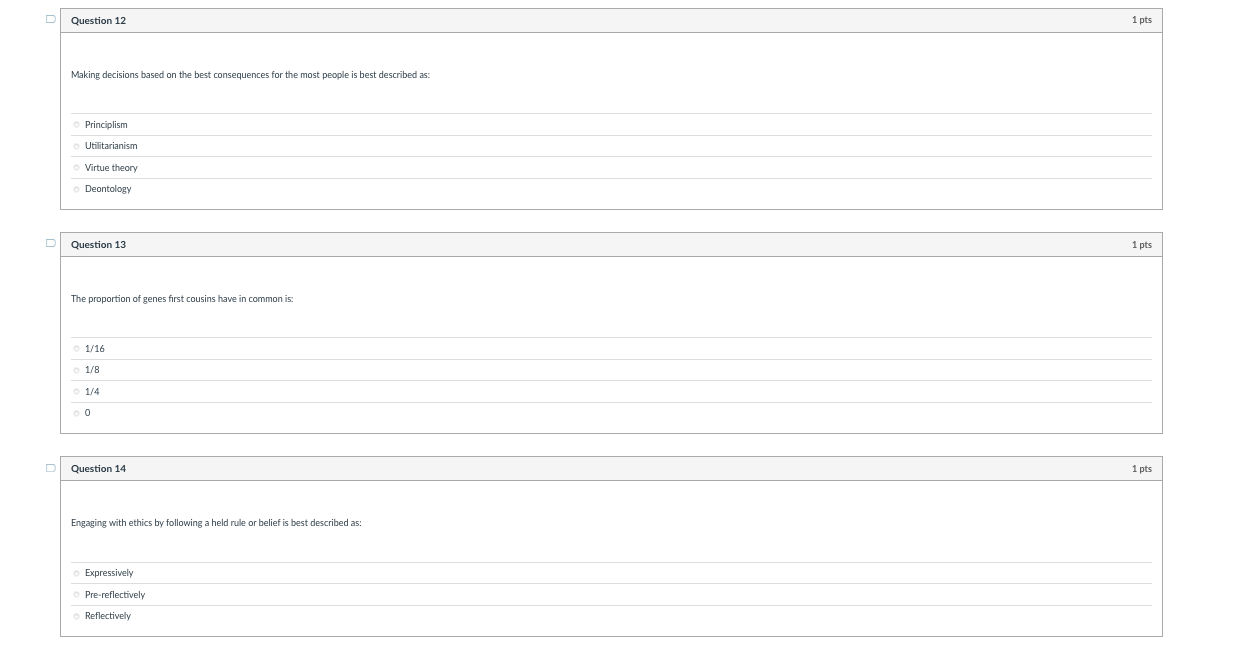1239x655 pixels.
Task: Choose 1/16 for first cousins question
Action: tap(77, 349)
